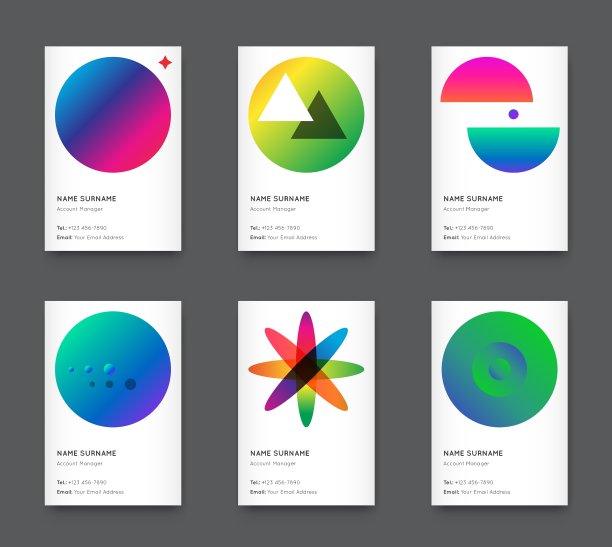Select the teal-blue lower semicircle
Image resolution: width=612 pixels, height=547 pixels.
pyautogui.click(x=513, y=148)
